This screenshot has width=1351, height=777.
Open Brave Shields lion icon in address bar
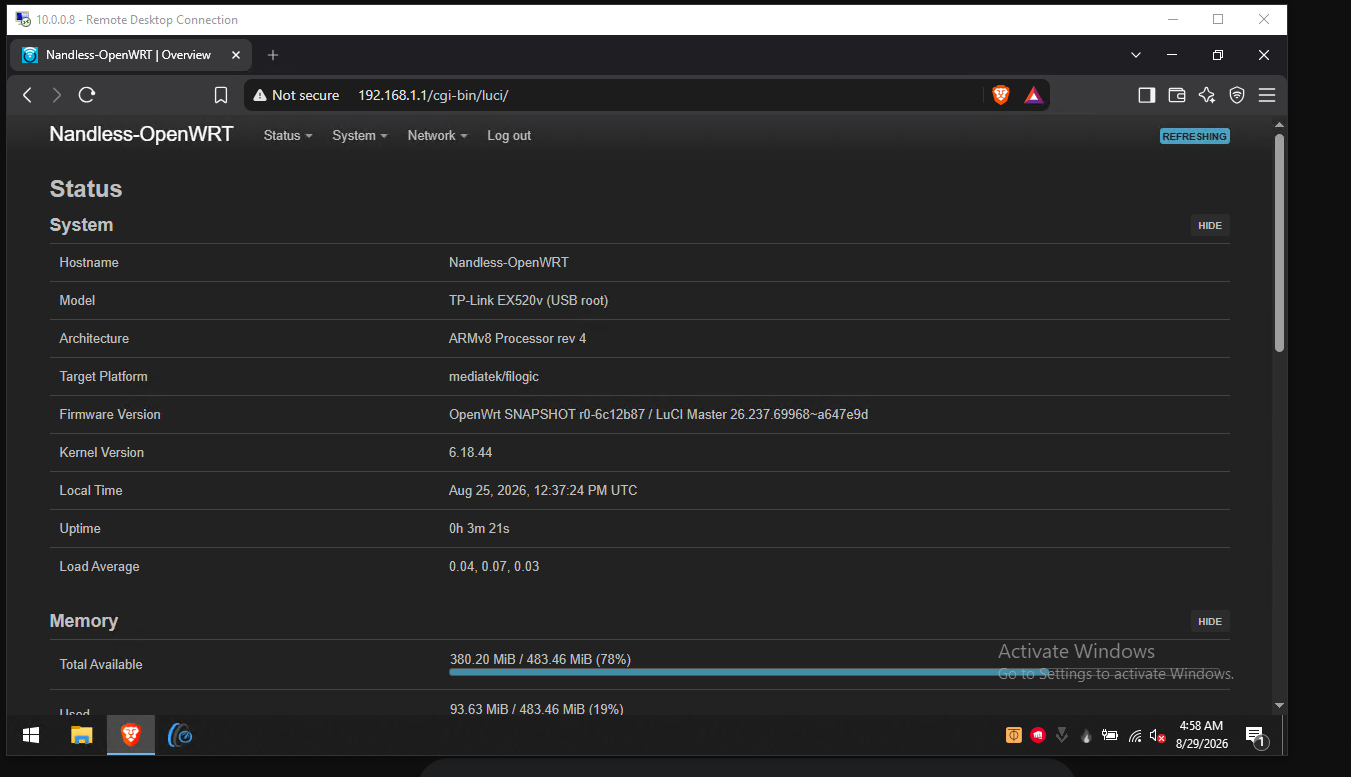click(1001, 95)
